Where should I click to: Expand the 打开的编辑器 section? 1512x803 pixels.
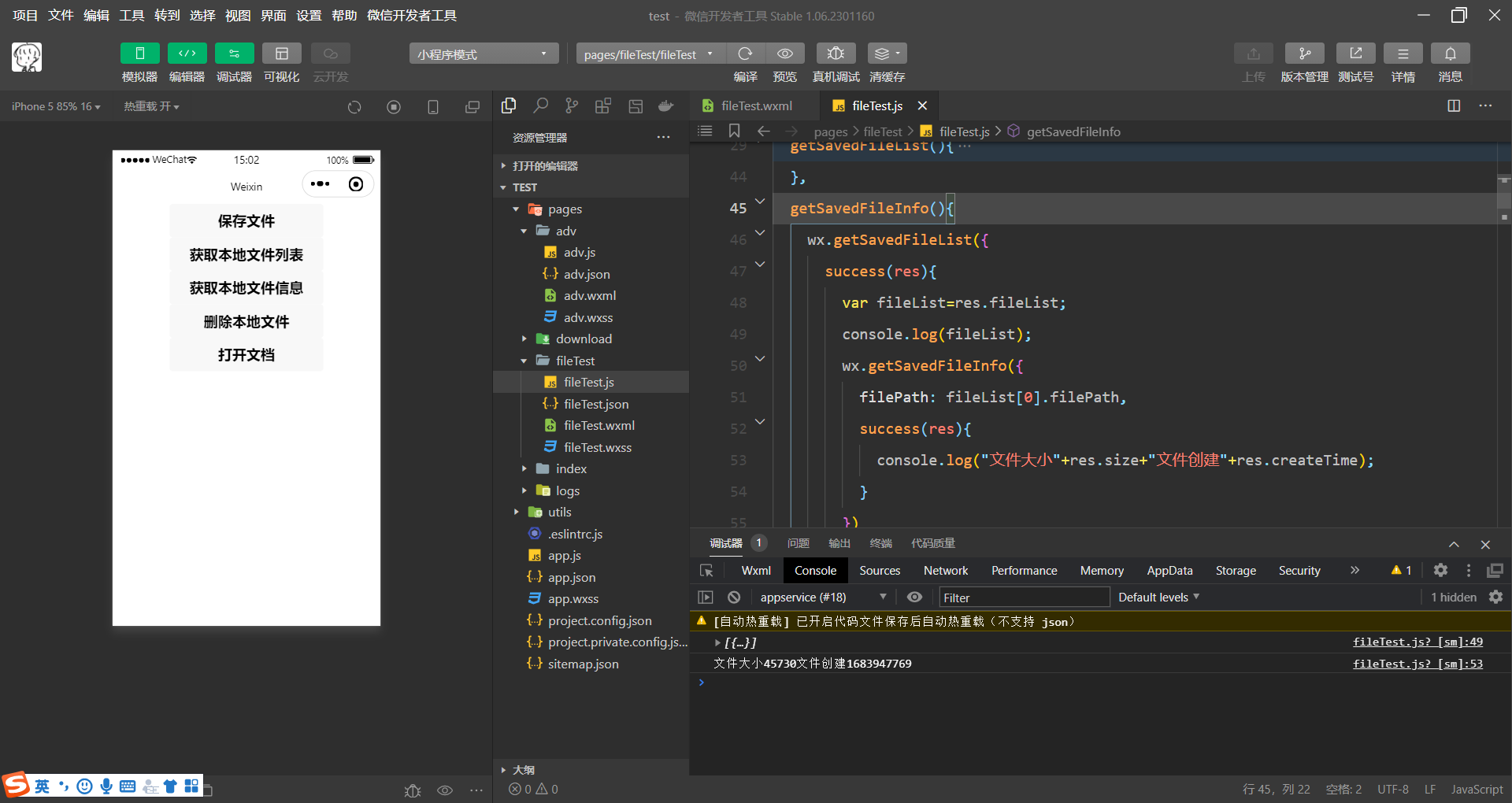[x=591, y=166]
